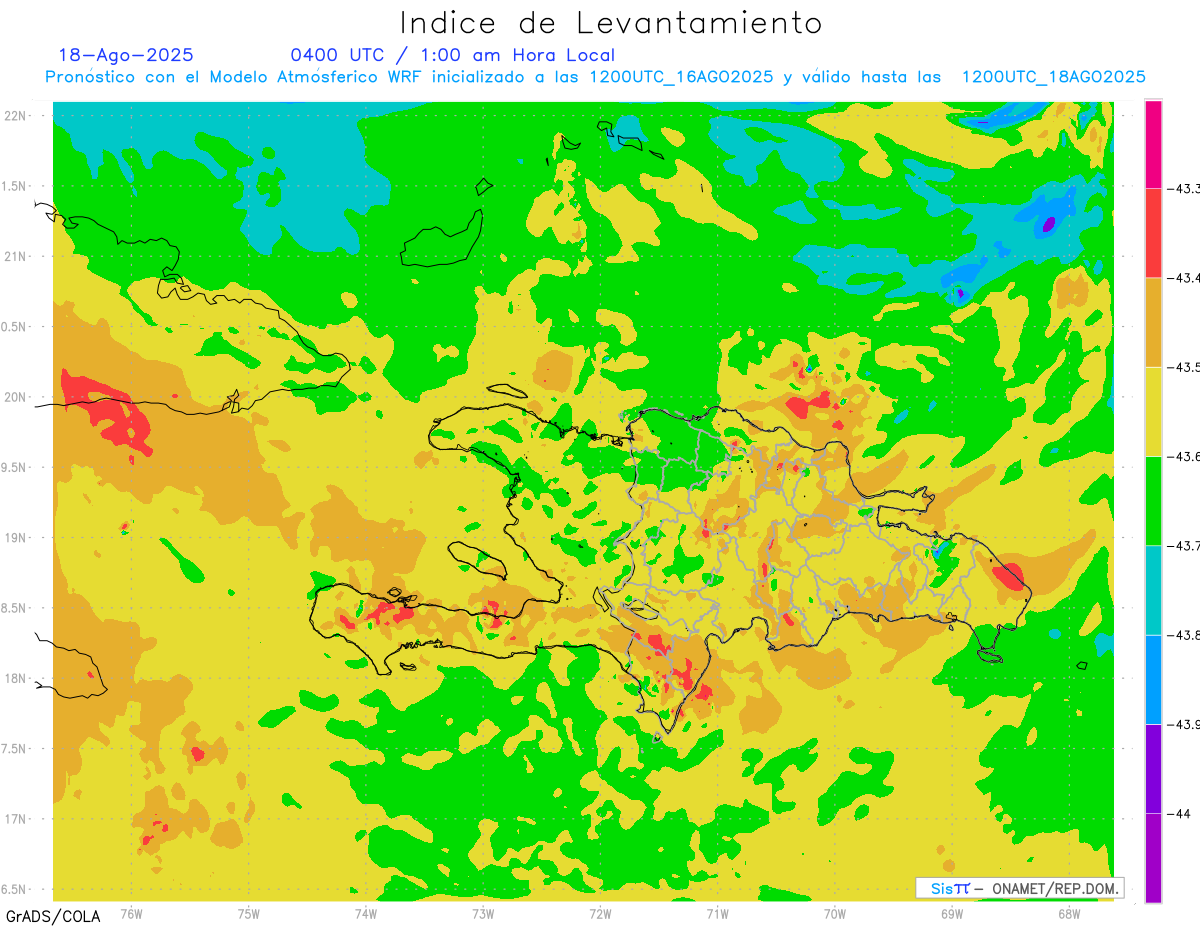Click the 68W longitude label
Viewport: 1200px width, 927px height.
[1069, 913]
